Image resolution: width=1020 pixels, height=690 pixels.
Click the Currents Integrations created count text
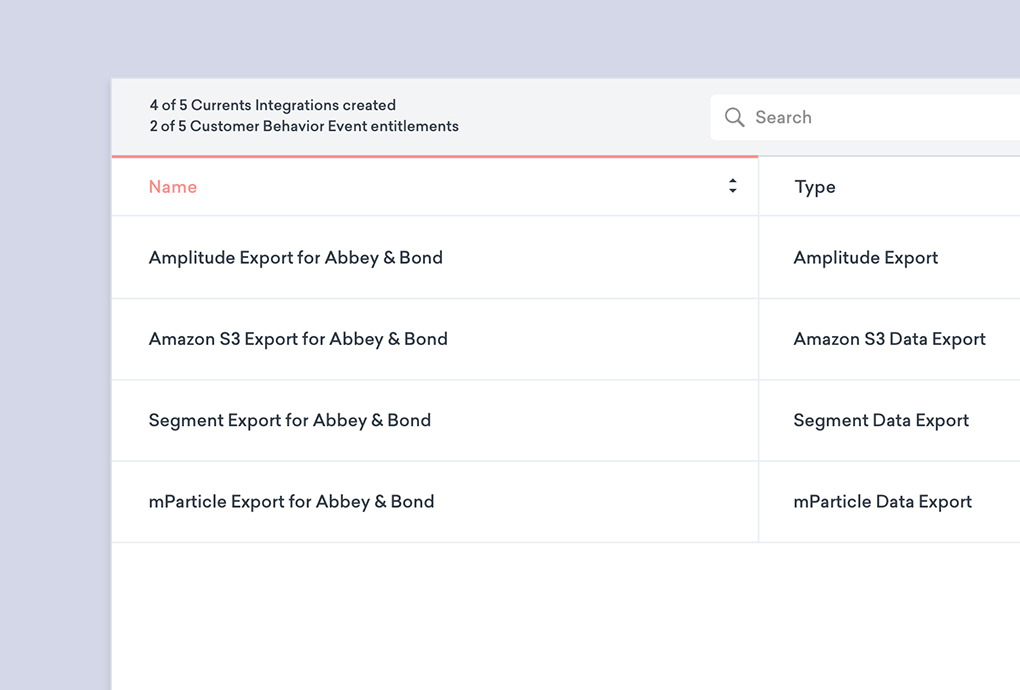(272, 105)
